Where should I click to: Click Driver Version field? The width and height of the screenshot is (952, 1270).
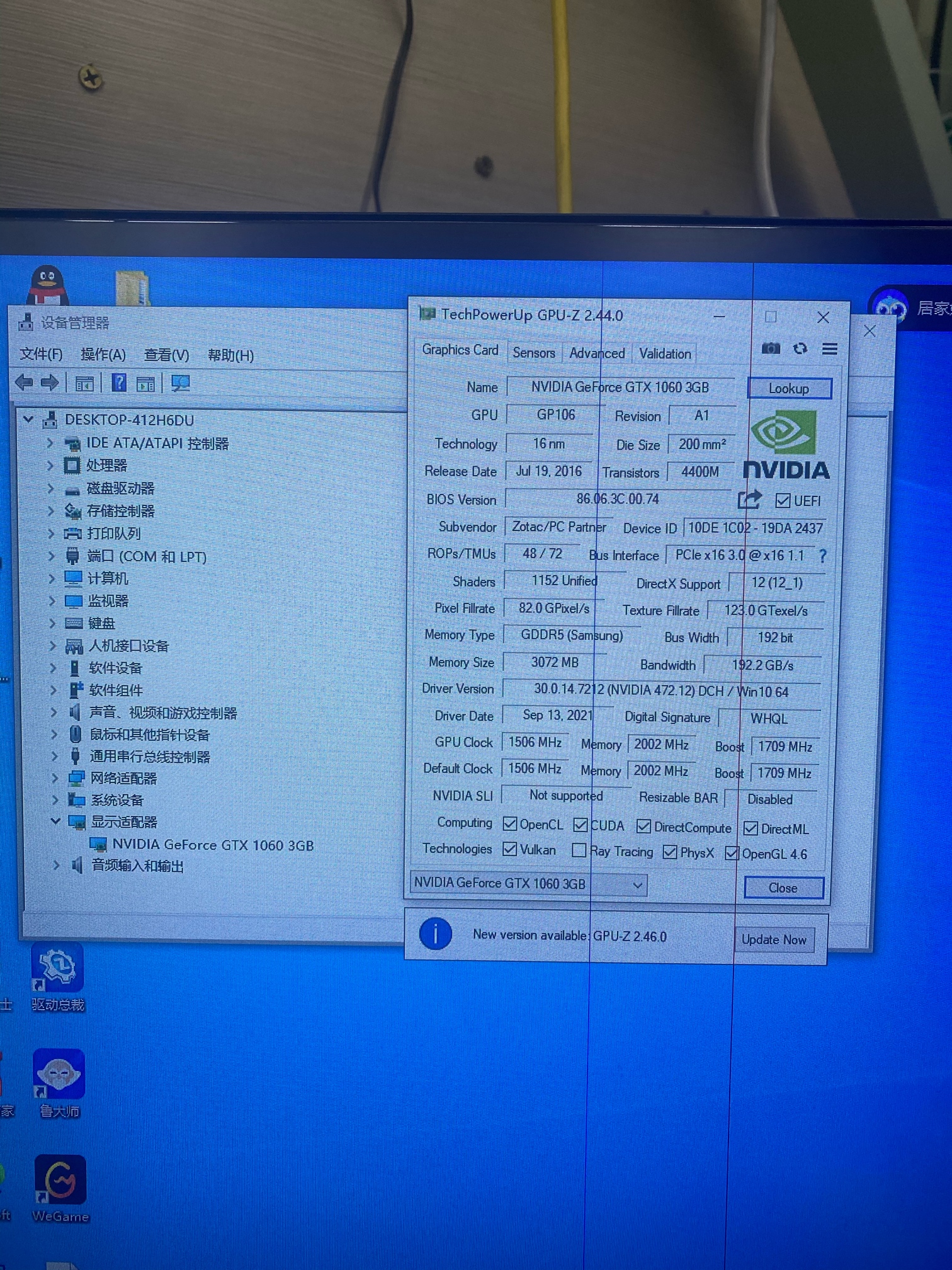(x=661, y=691)
